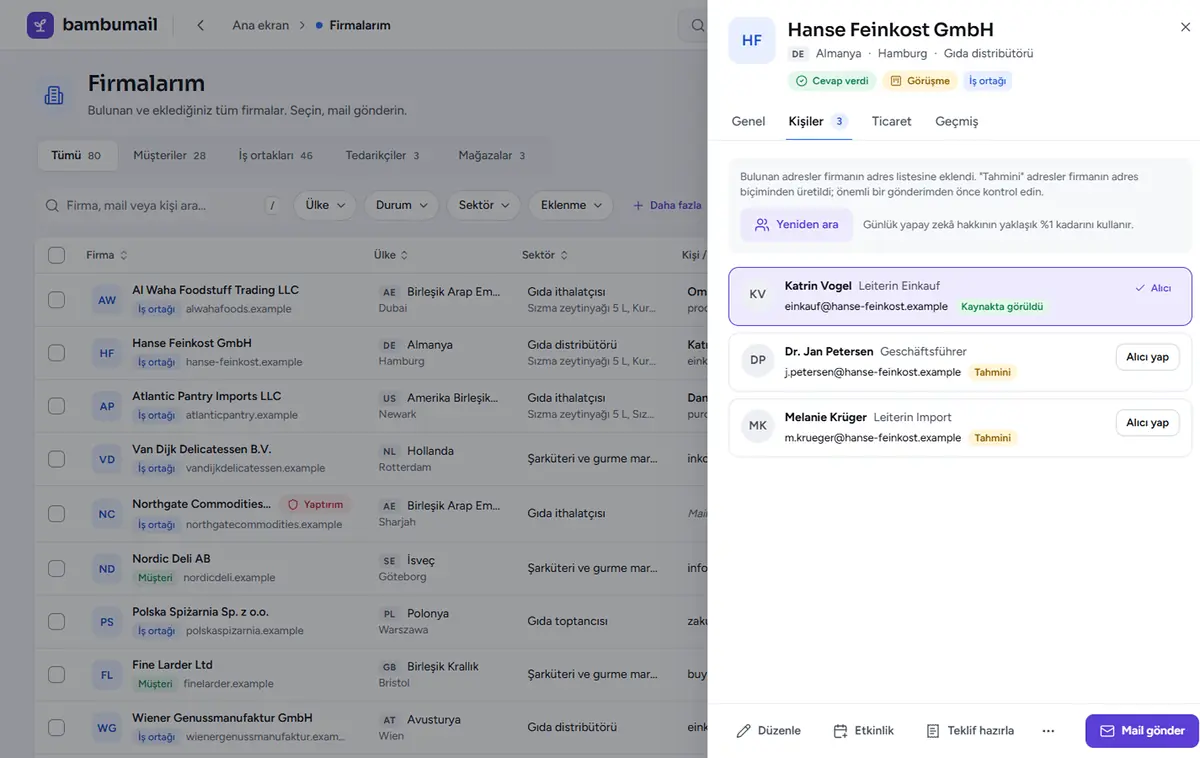
Task: Check the Hanse Feinkost GmbH row checkbox
Action: point(56,353)
